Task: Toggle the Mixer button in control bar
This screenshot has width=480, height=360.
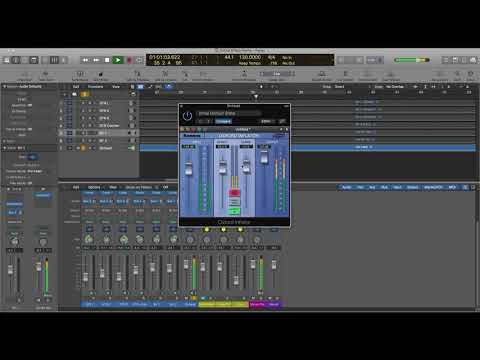Action: coord(54,60)
